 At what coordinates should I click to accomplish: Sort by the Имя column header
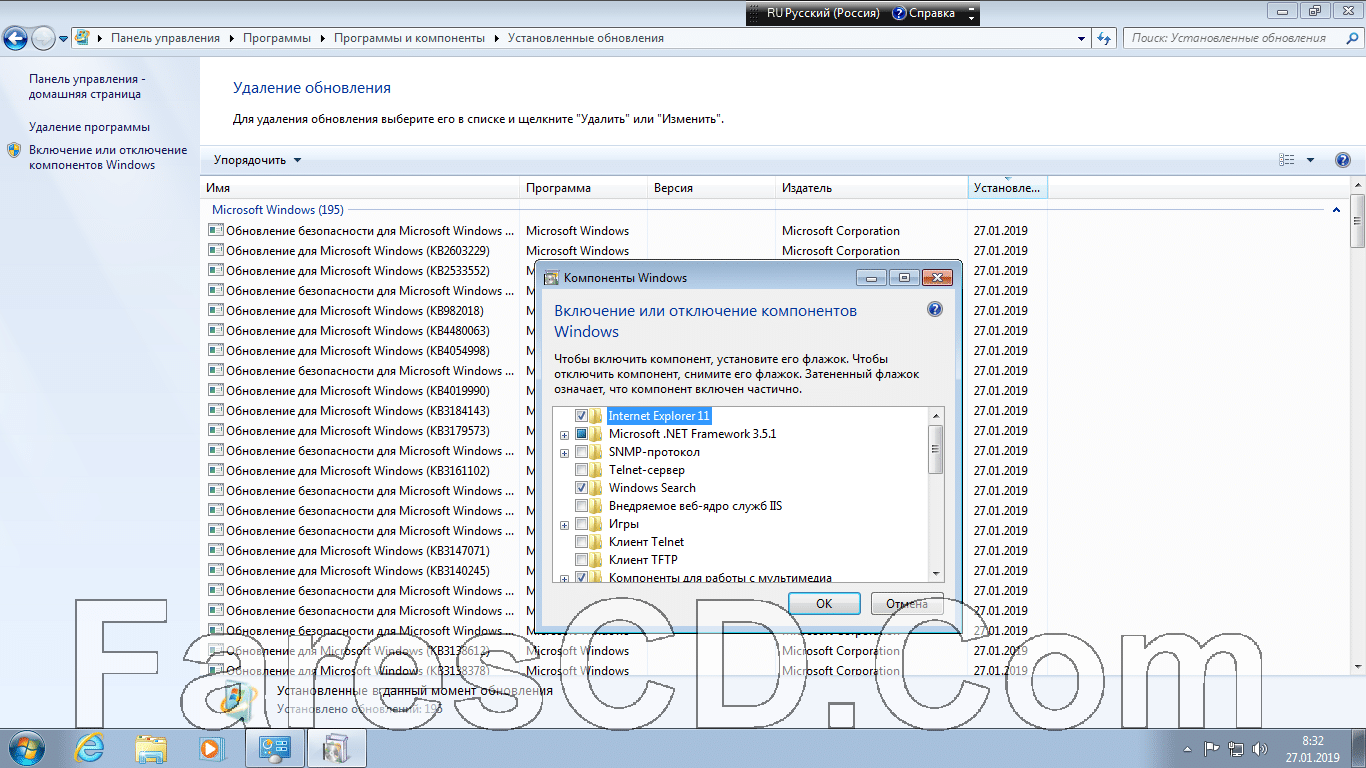[x=361, y=188]
